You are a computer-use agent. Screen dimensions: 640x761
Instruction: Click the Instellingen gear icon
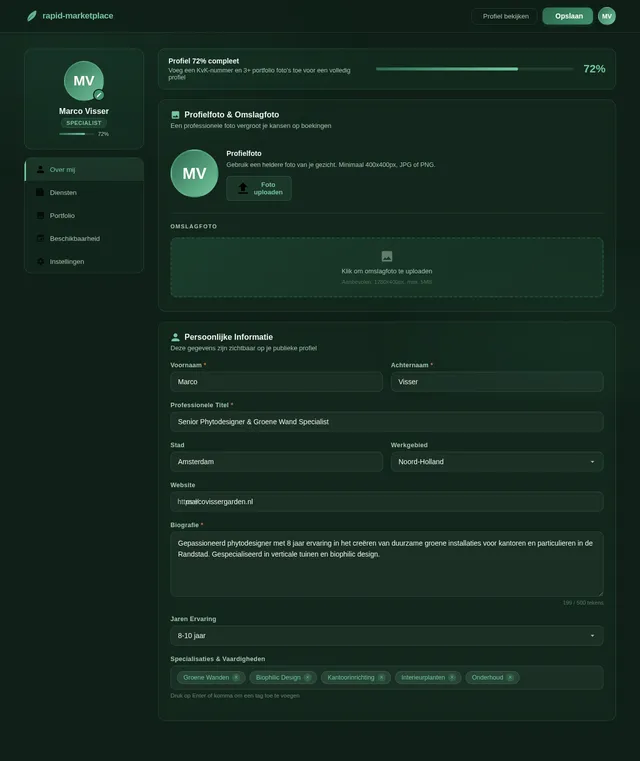pos(40,262)
